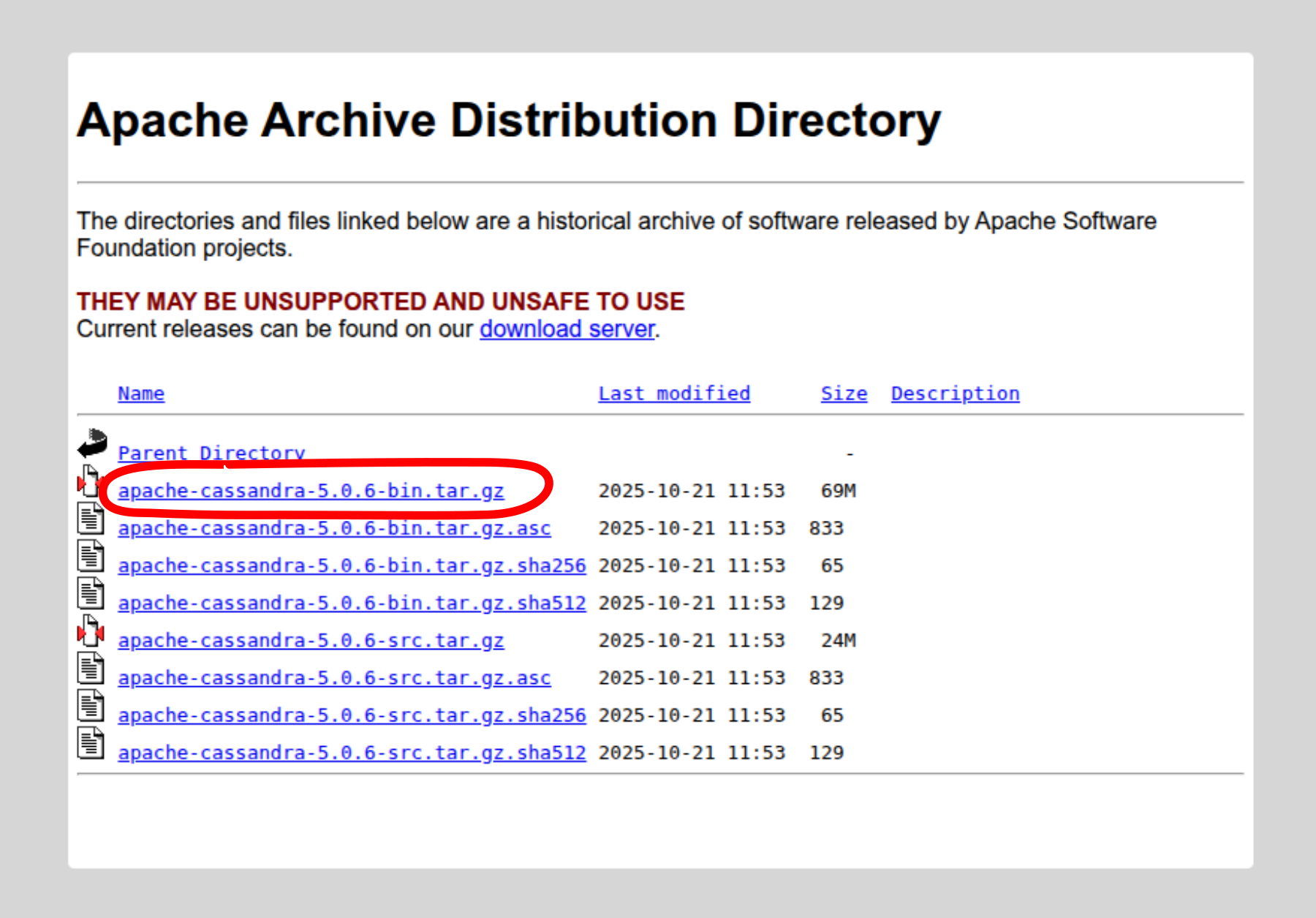Click the document icon beside bin.tar.gz.sha256
This screenshot has width=1316, height=918.
[x=91, y=556]
